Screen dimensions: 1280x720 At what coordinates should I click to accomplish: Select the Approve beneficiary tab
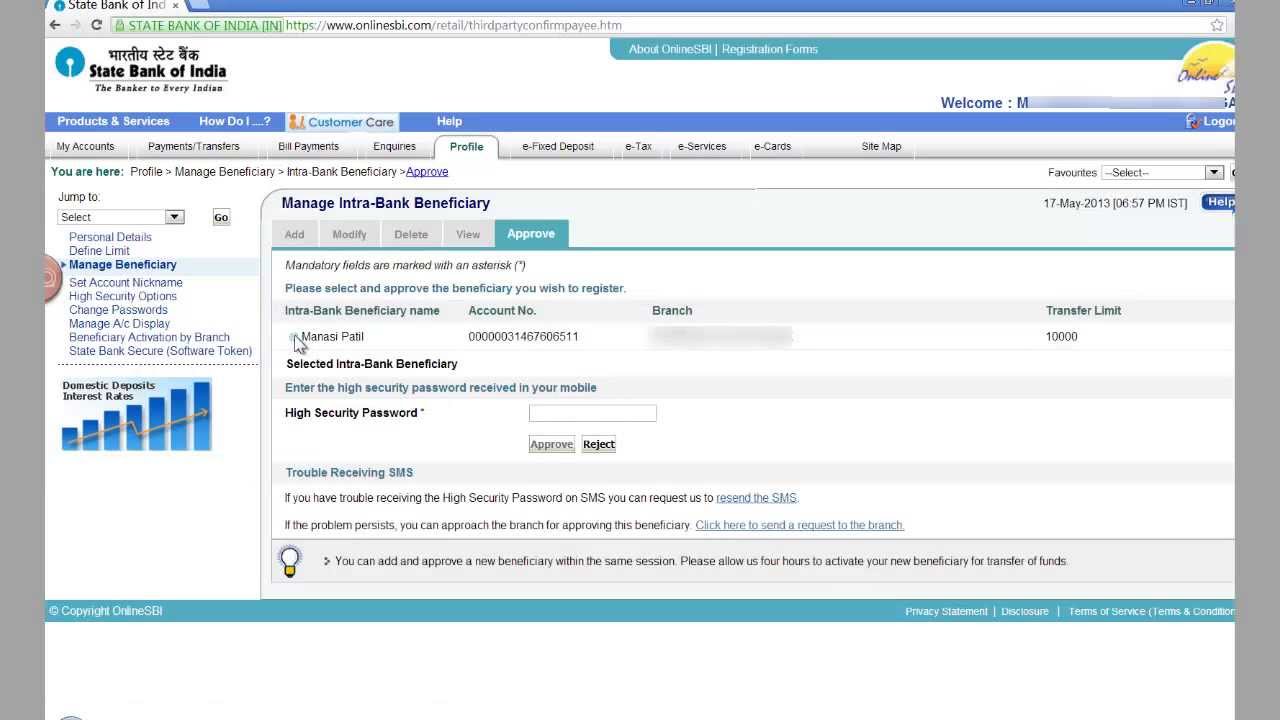[x=531, y=233]
